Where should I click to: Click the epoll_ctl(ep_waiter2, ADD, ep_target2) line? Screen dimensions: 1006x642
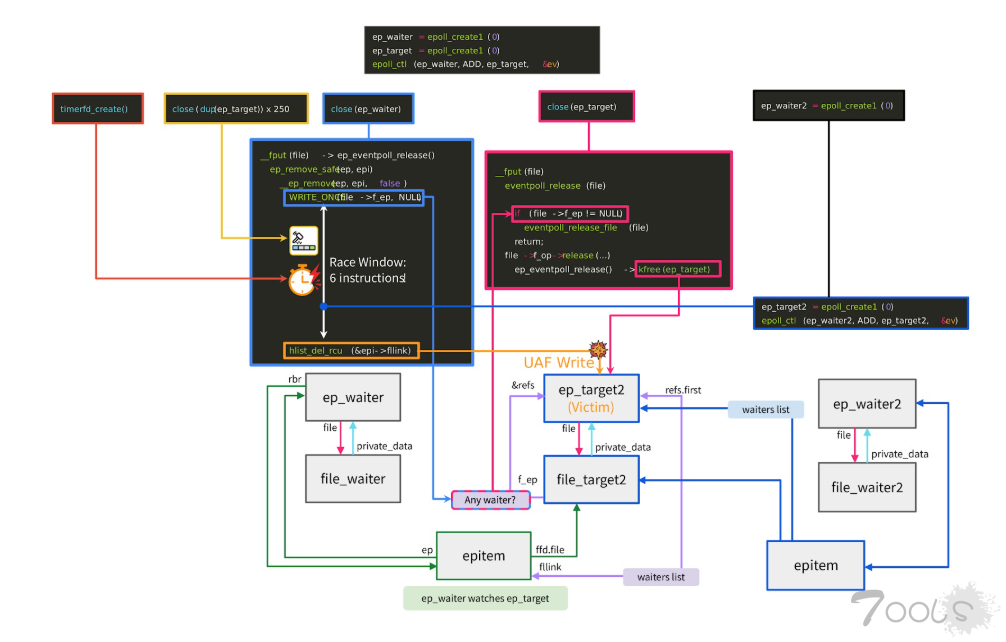pos(860,321)
